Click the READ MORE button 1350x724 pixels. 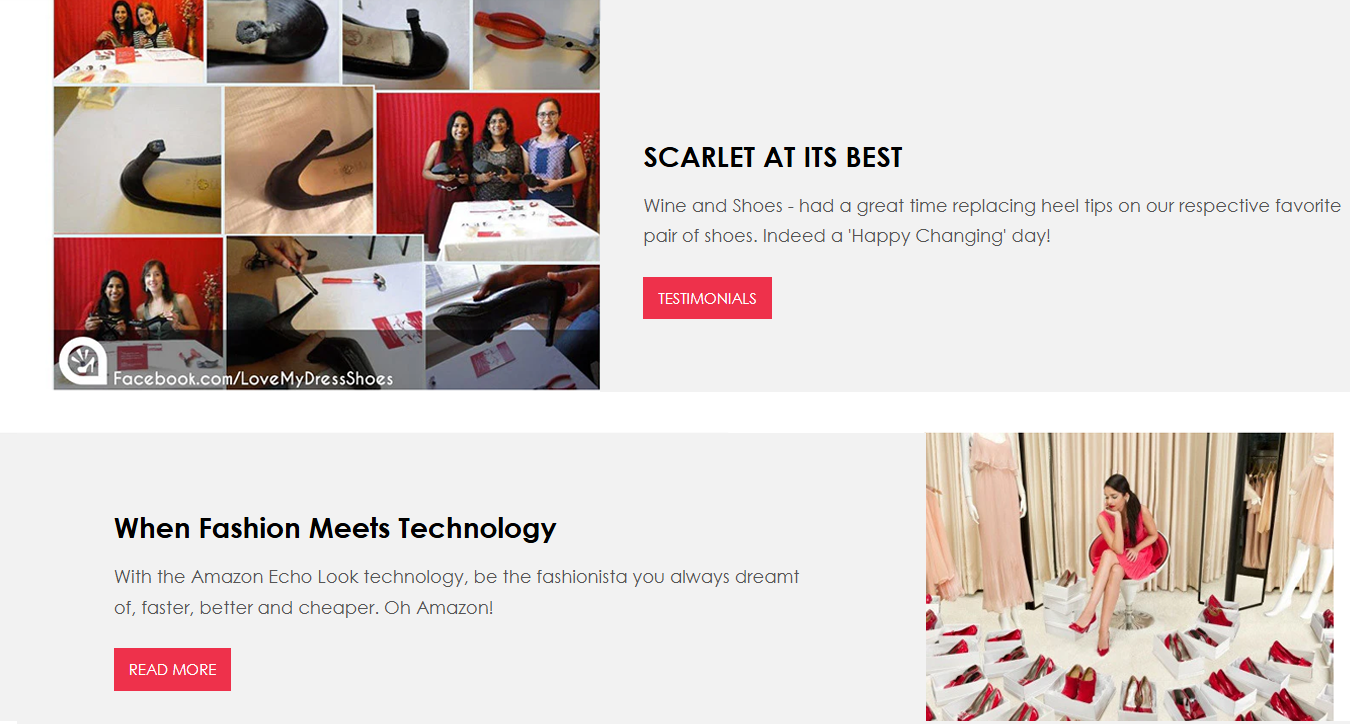[172, 670]
